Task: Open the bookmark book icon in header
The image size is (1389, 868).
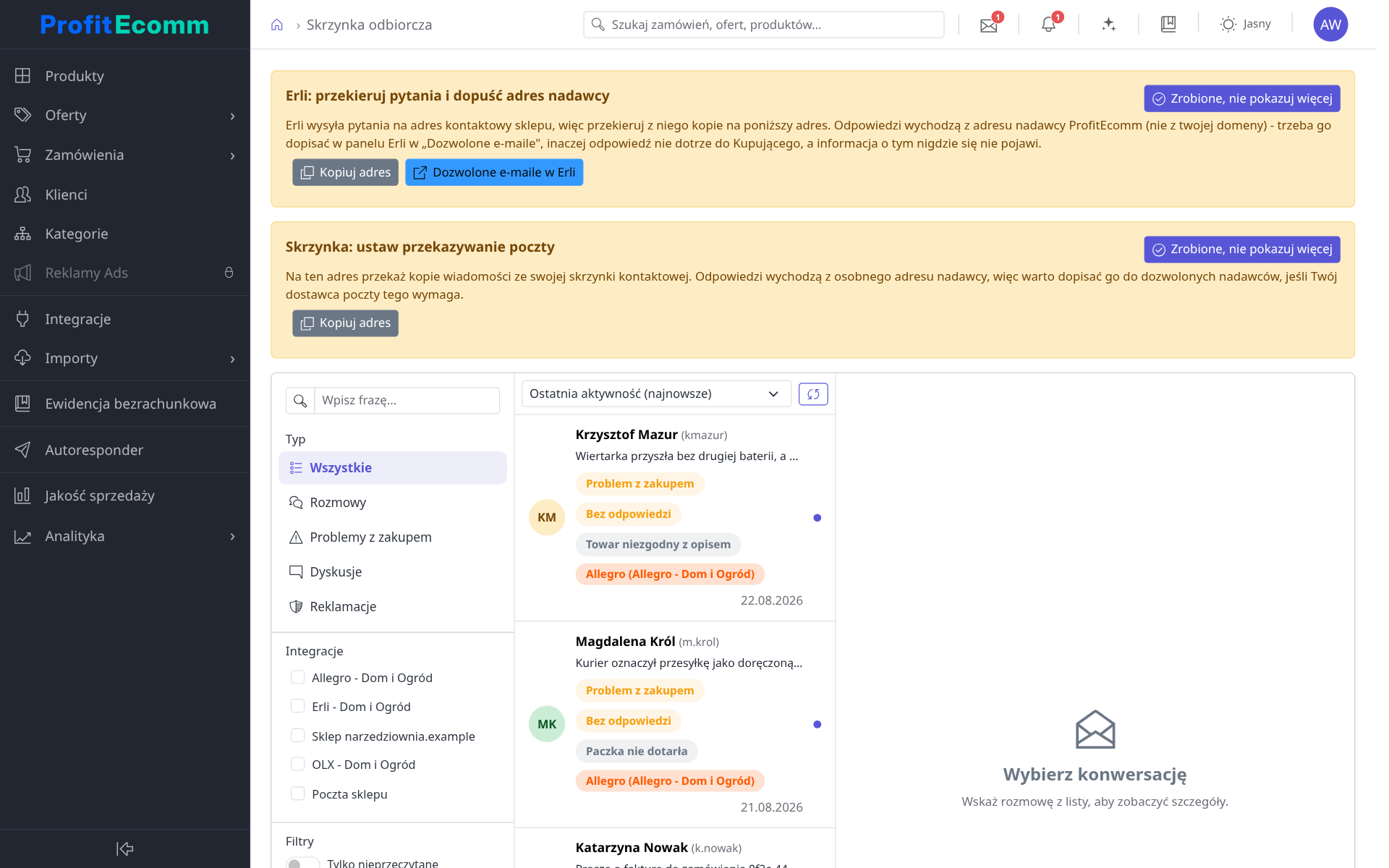Action: pyautogui.click(x=1168, y=25)
